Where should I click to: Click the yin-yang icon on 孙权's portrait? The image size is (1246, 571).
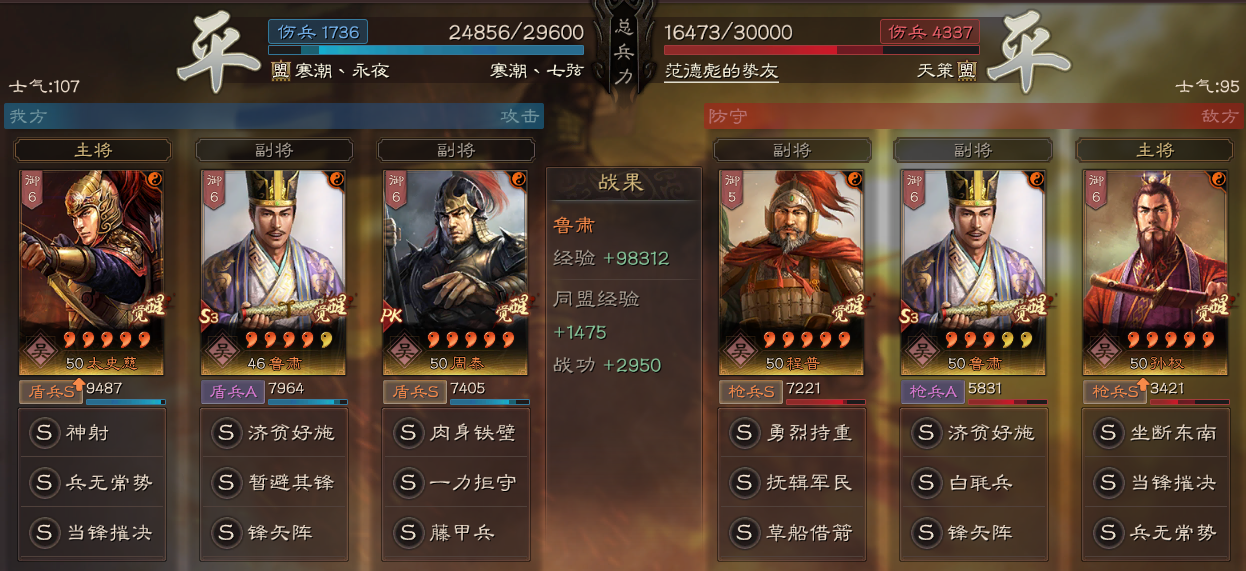click(x=1218, y=179)
